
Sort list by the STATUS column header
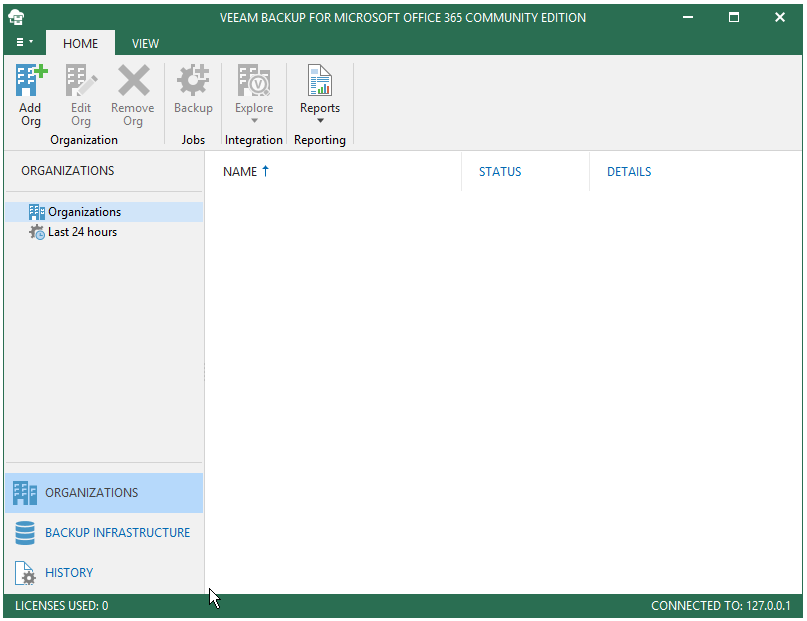pos(500,172)
